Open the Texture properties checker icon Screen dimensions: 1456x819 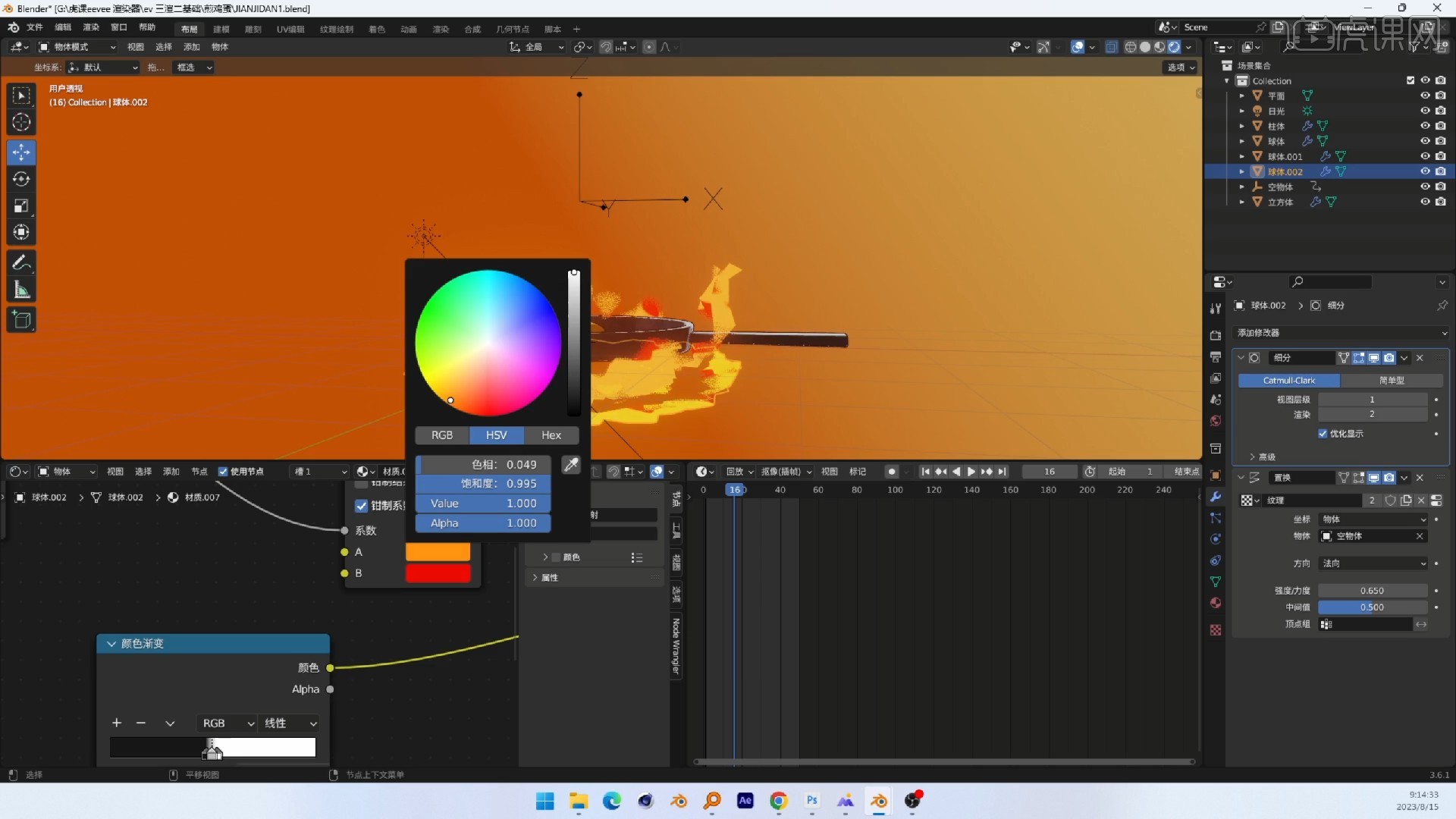pyautogui.click(x=1216, y=630)
